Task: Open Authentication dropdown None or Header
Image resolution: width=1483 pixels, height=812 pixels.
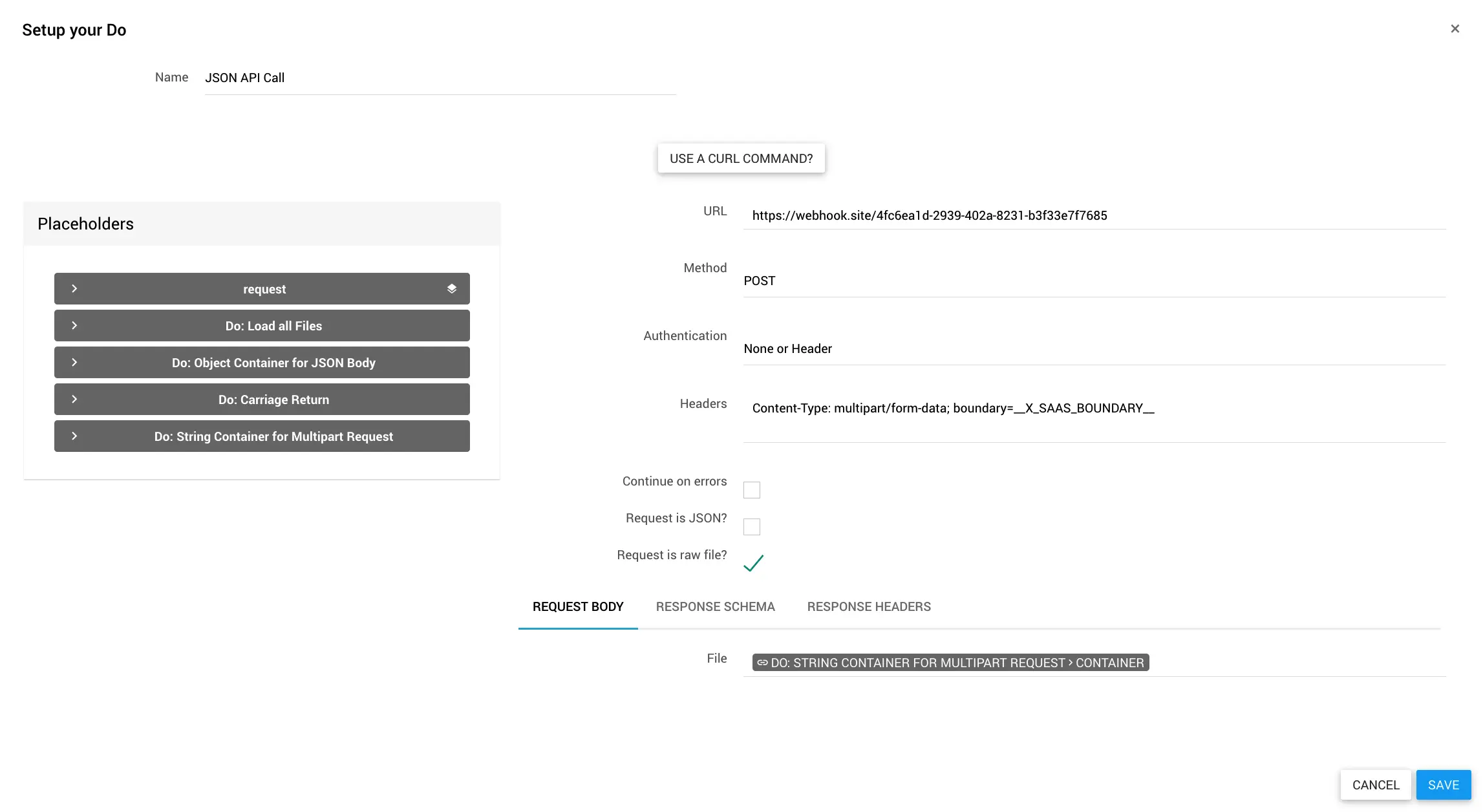Action: tap(1093, 349)
